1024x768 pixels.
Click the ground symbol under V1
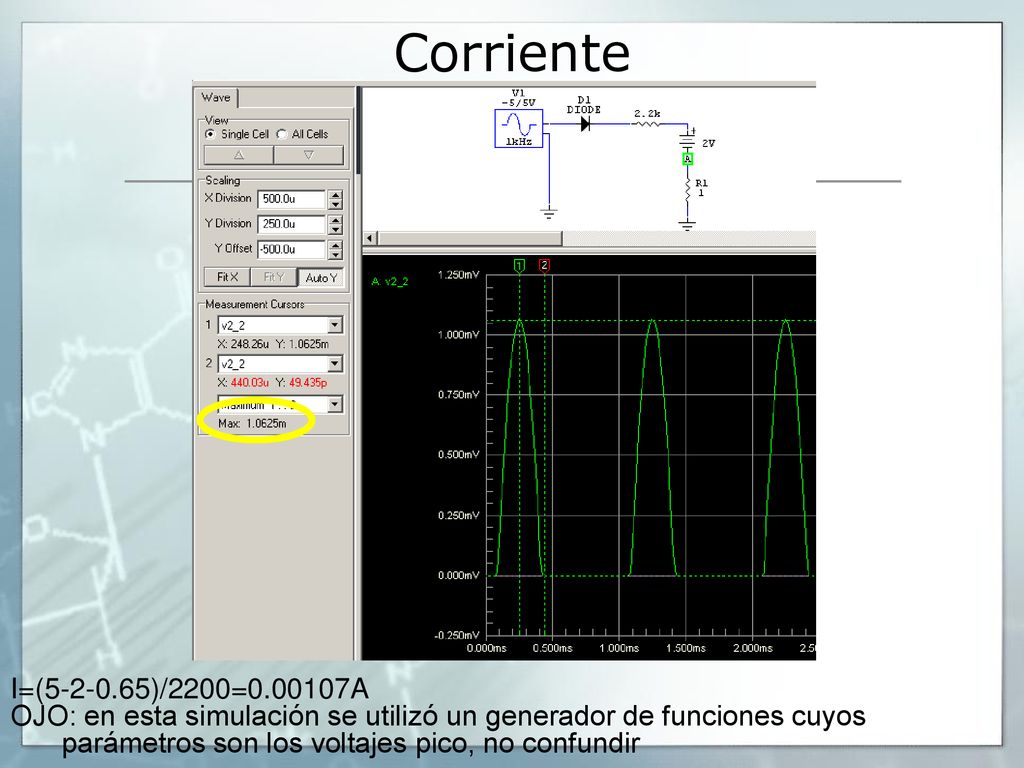549,213
